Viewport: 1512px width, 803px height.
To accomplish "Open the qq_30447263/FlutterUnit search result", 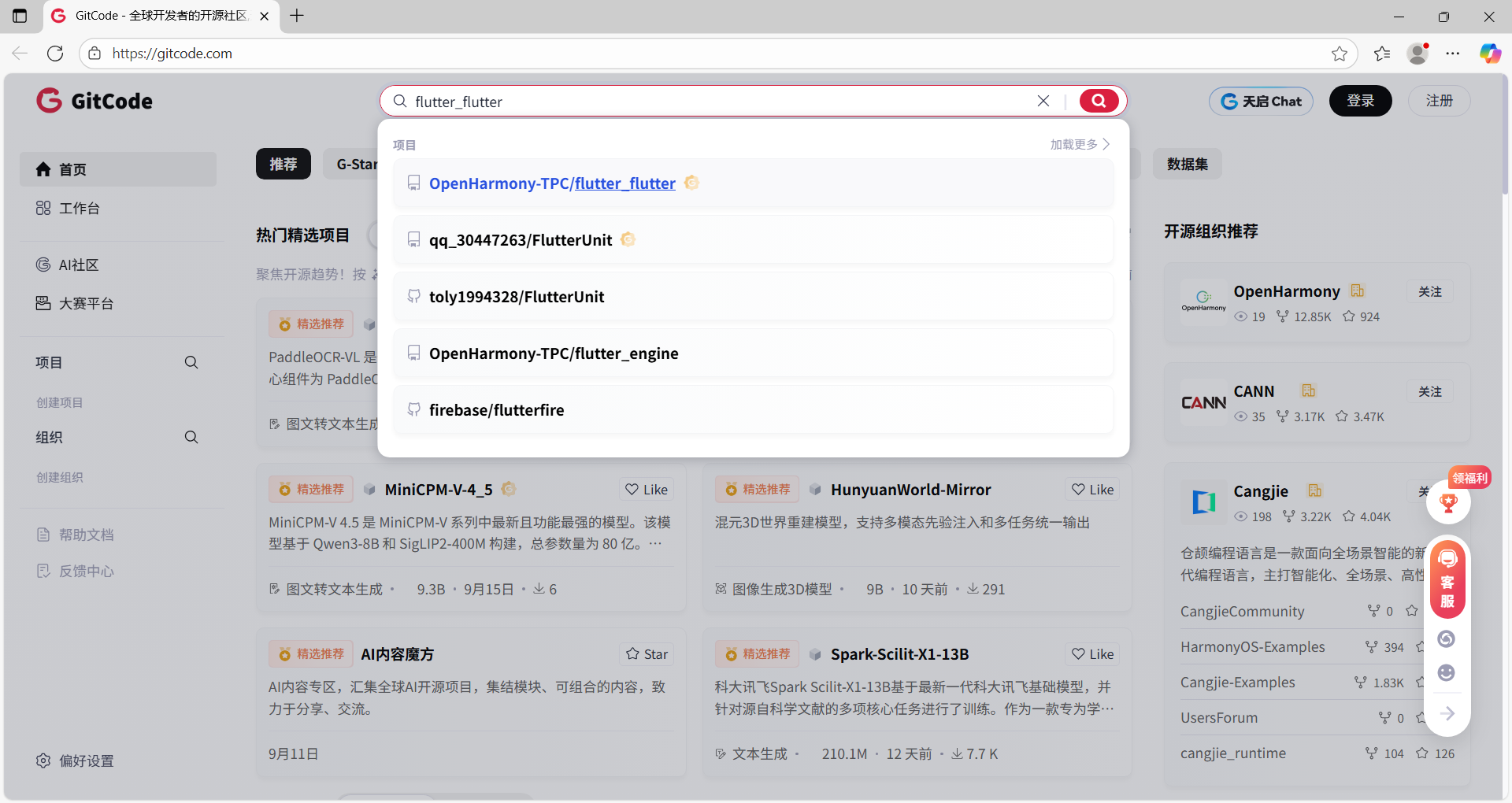I will point(754,240).
